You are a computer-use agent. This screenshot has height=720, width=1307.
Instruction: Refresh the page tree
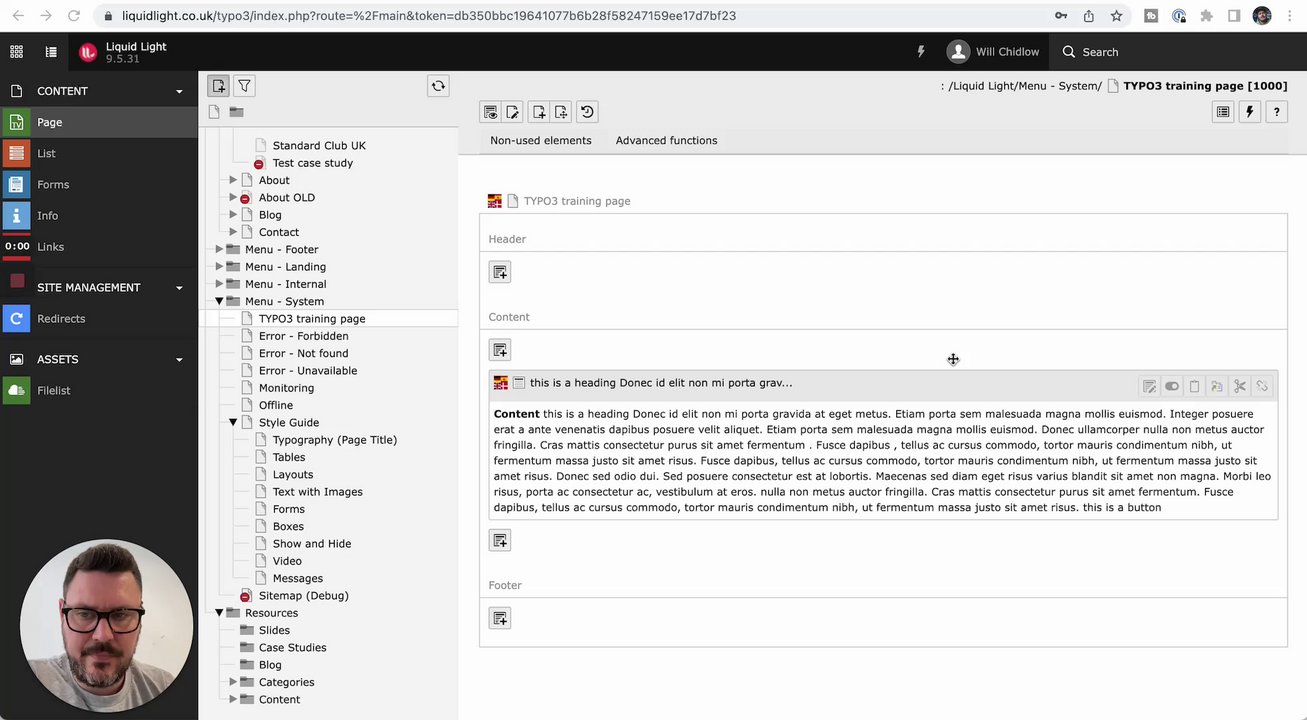(438, 86)
